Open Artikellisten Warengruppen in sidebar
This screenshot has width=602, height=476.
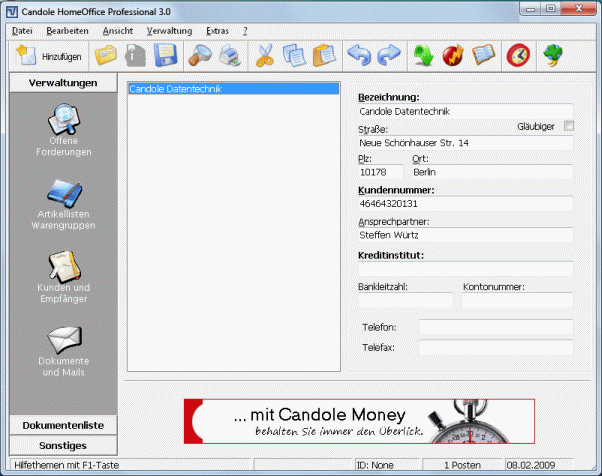(63, 205)
